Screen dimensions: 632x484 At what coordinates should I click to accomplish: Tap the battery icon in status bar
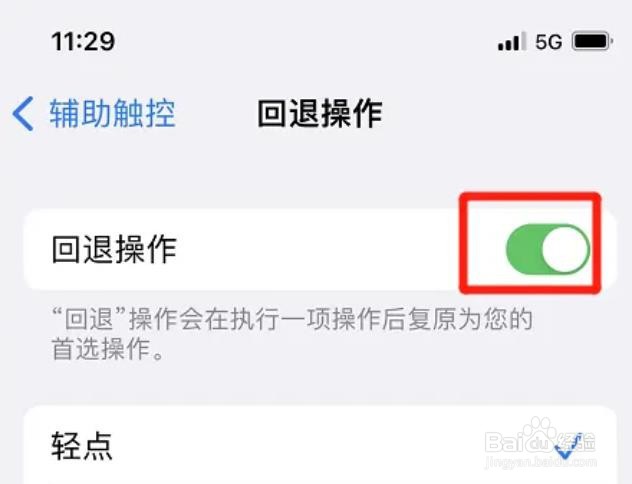[x=592, y=41]
